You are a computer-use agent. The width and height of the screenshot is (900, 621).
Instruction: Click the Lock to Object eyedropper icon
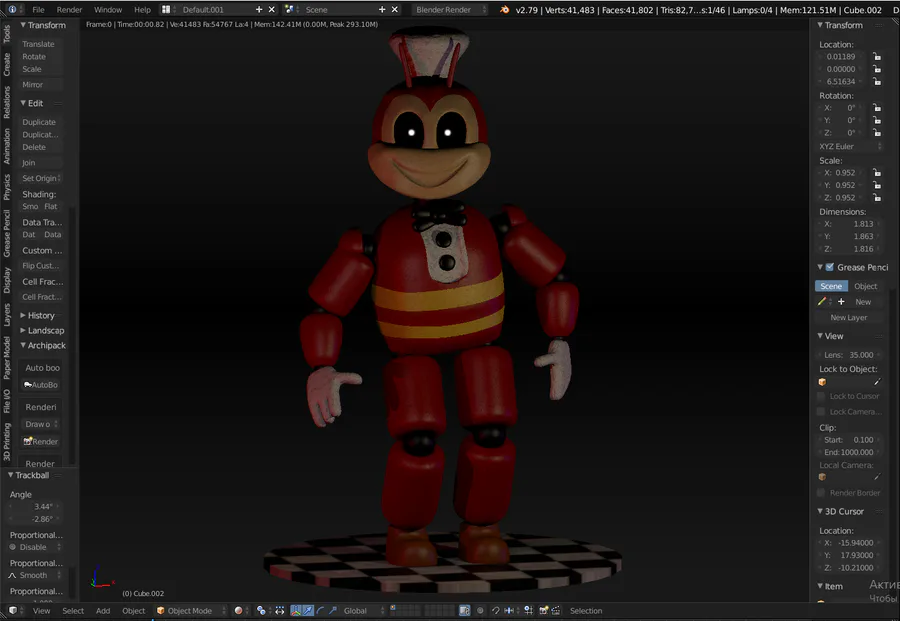(x=876, y=382)
